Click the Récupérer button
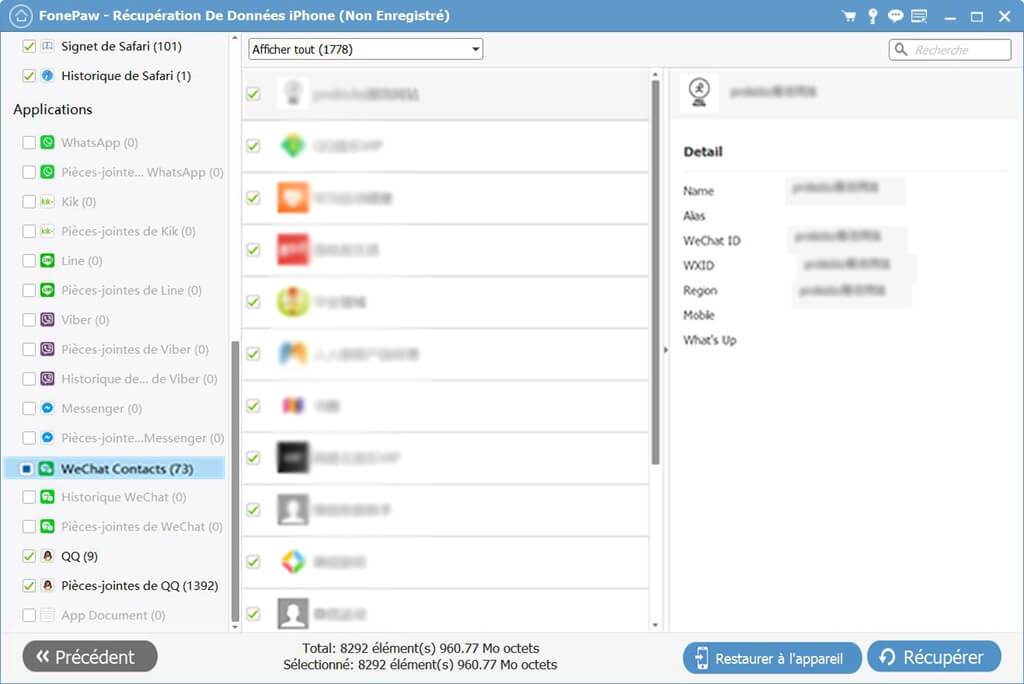The height and width of the screenshot is (684, 1024). point(934,657)
